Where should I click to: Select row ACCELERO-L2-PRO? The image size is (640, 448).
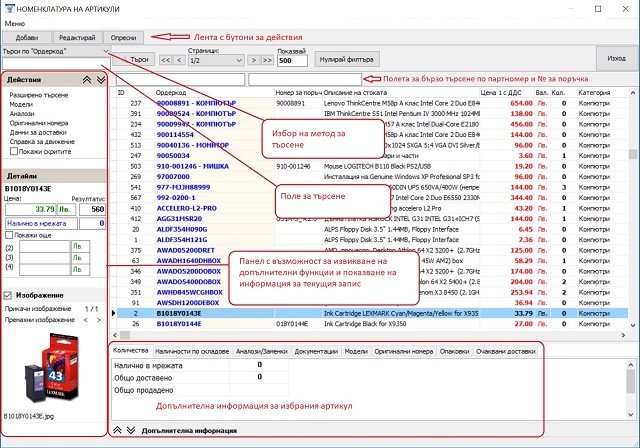coord(372,208)
